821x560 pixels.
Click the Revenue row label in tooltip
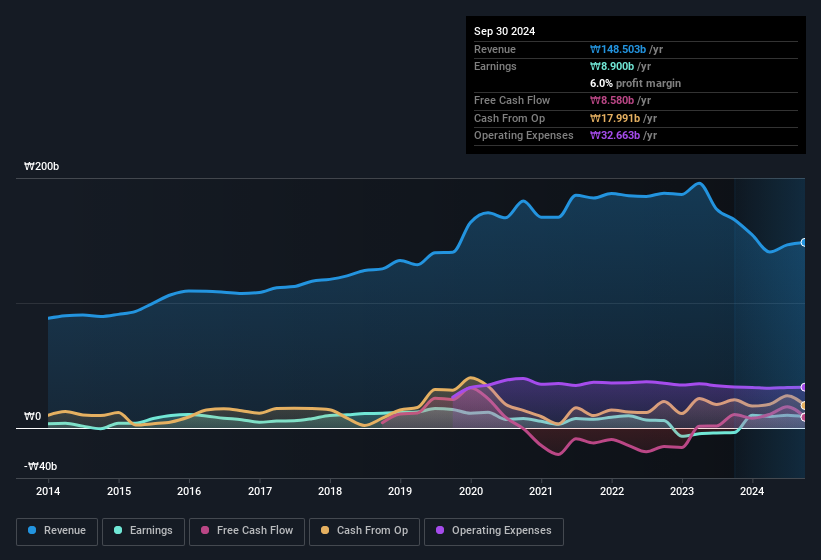point(495,49)
